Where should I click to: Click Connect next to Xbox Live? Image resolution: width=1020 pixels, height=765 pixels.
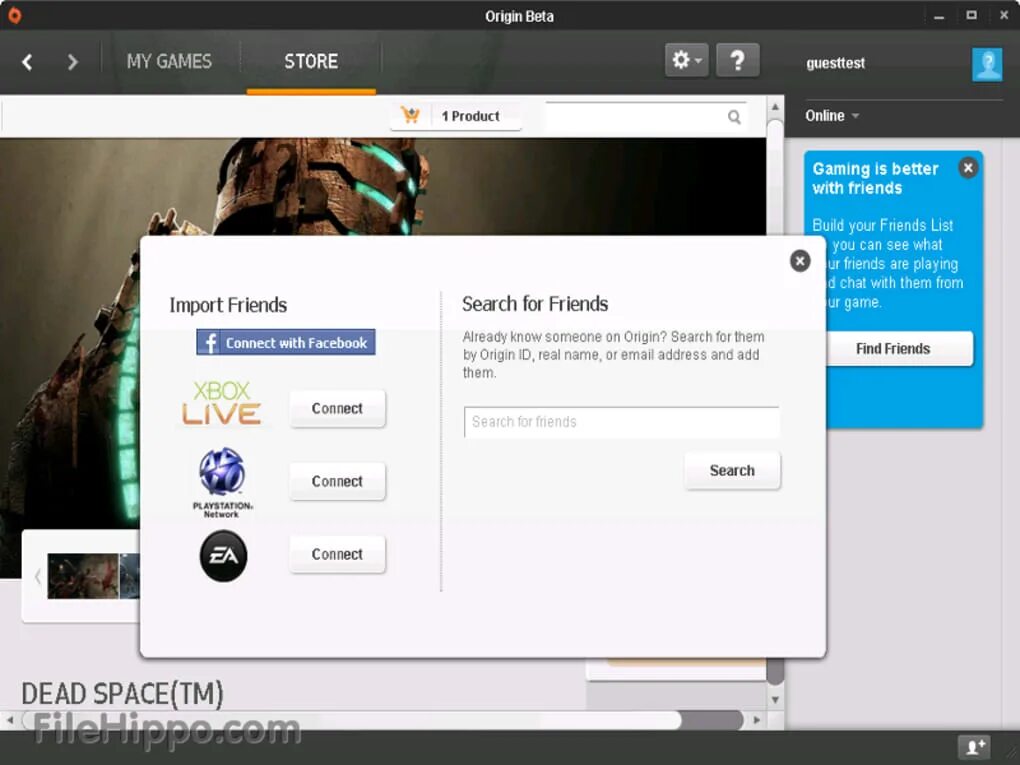(x=336, y=408)
